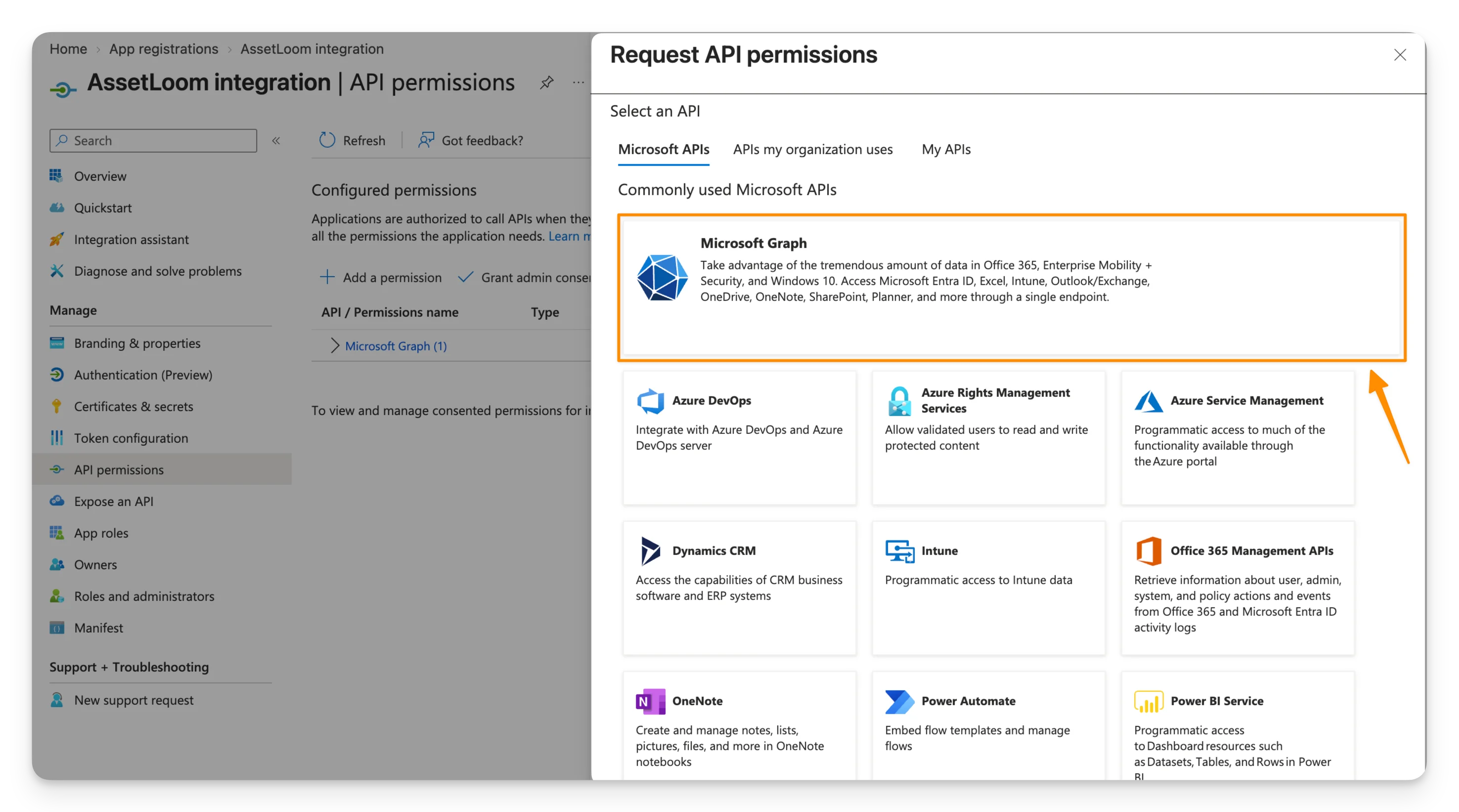Click the Learn more link

pyautogui.click(x=569, y=236)
